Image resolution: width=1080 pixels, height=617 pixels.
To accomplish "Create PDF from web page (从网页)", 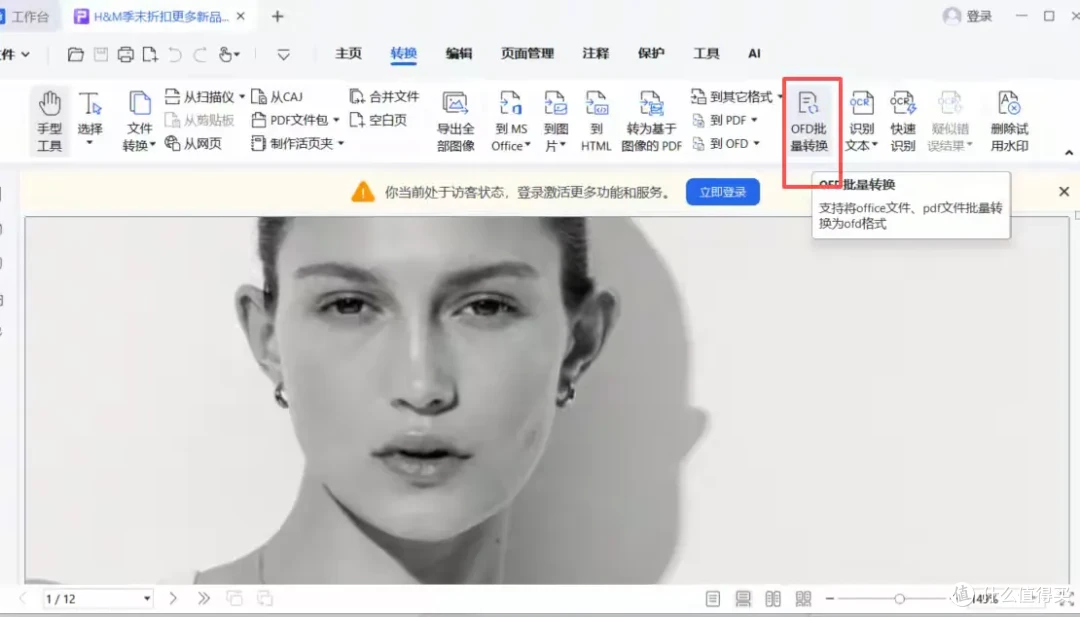I will pyautogui.click(x=194, y=143).
